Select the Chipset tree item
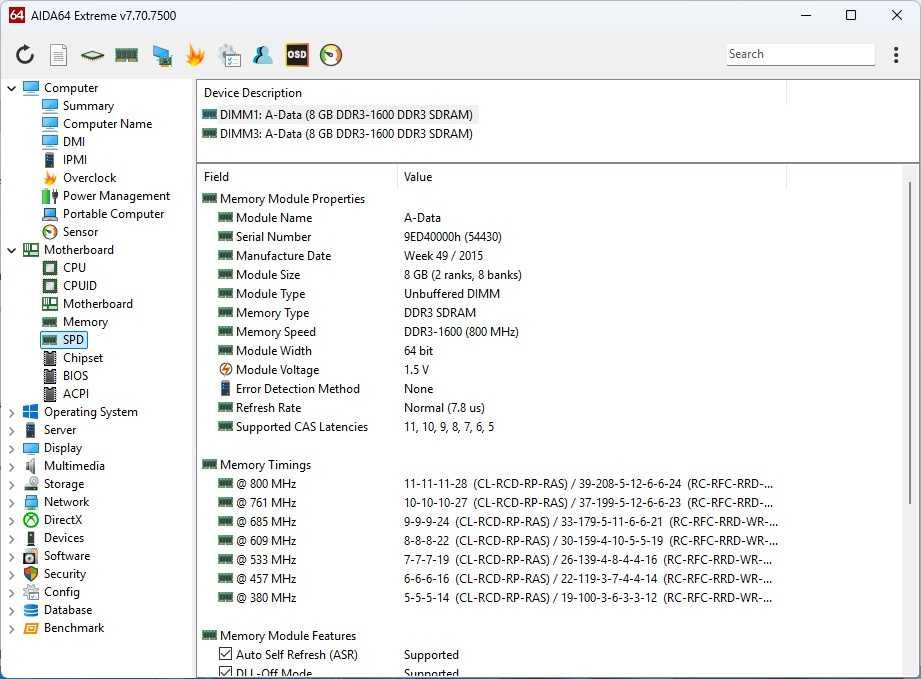 [83, 358]
